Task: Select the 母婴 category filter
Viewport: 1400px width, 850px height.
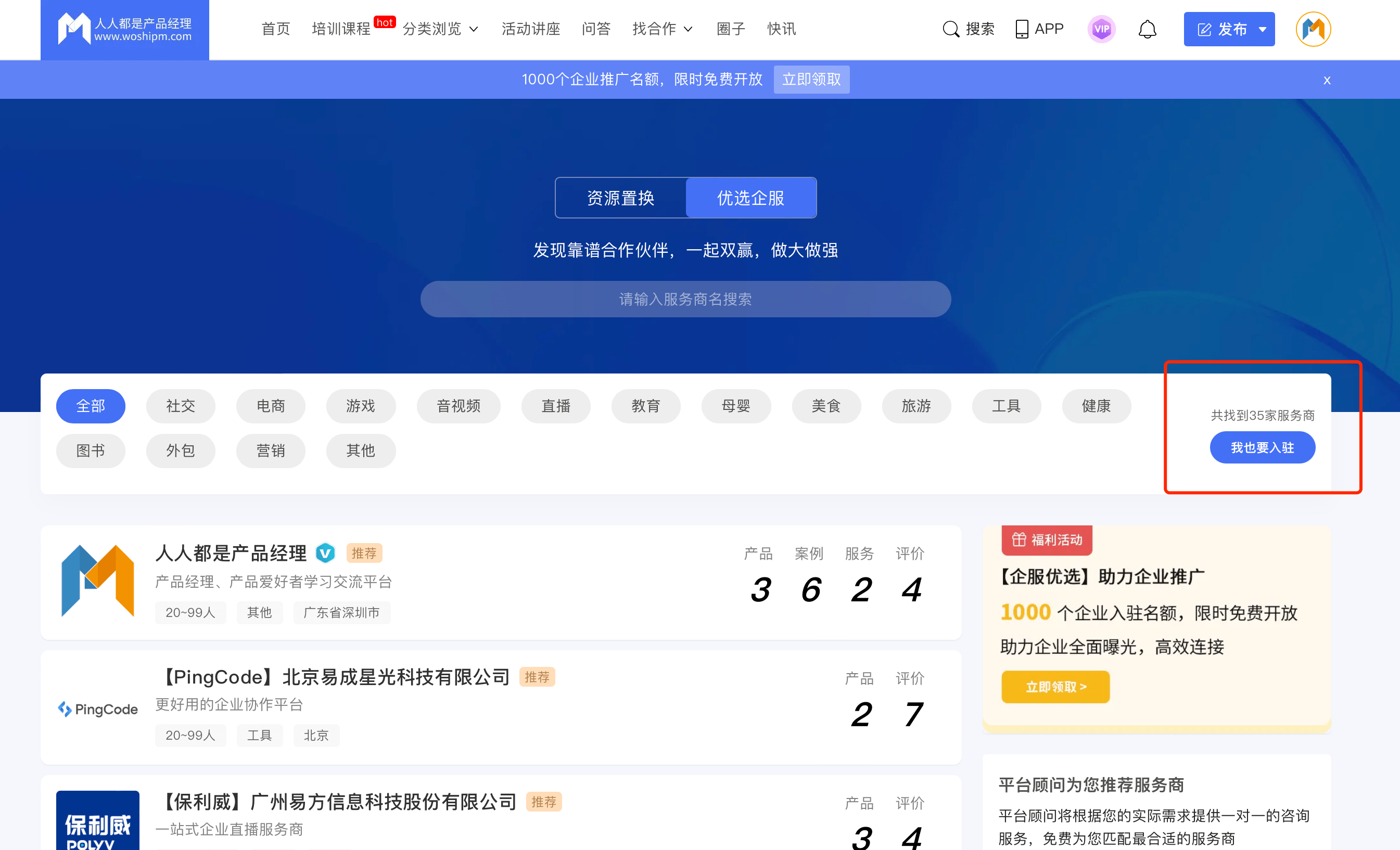Action: pyautogui.click(x=736, y=406)
